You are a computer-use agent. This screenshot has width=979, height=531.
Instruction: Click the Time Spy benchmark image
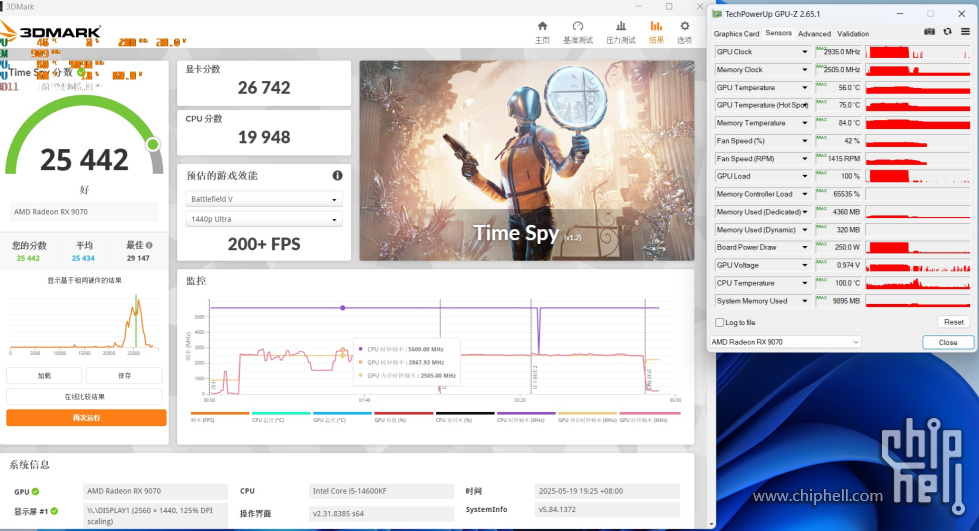tap(527, 161)
